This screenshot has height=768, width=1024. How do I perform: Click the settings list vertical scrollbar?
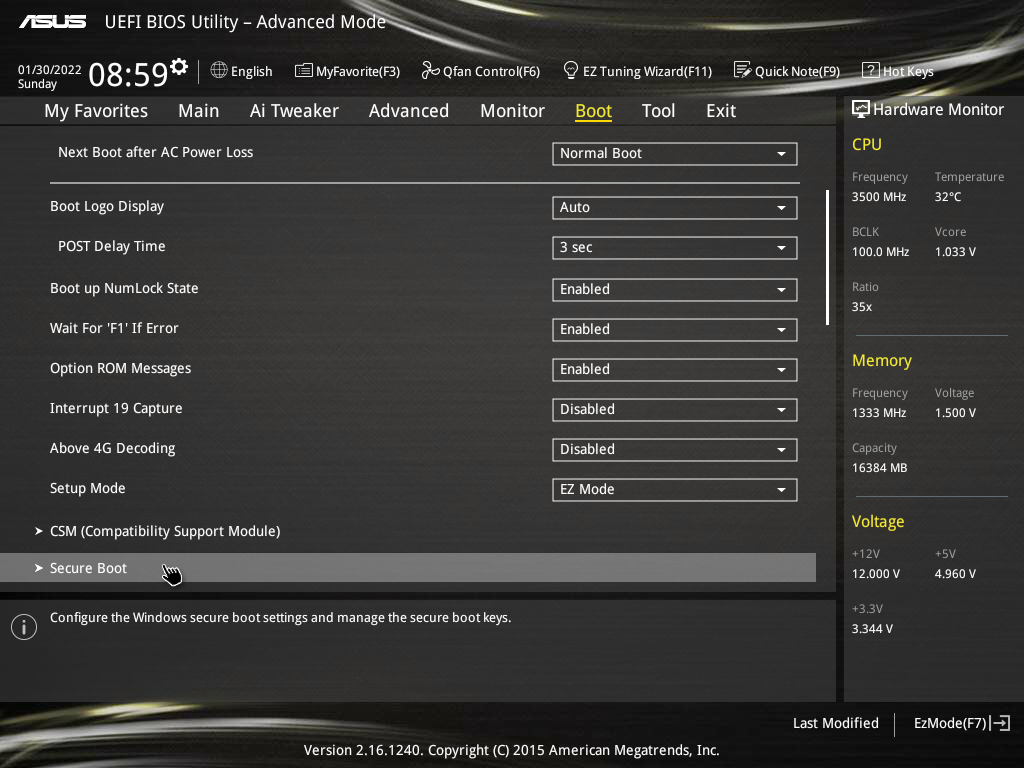(x=827, y=257)
